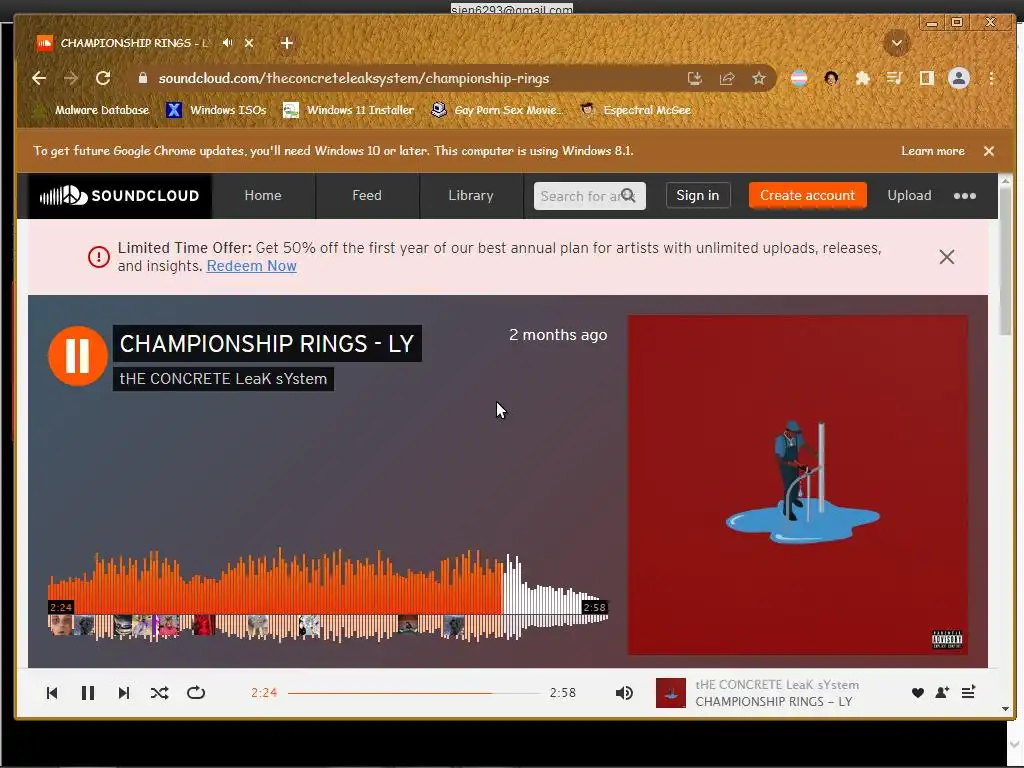Image resolution: width=1024 pixels, height=768 pixels.
Task: Reload the page in Chrome
Action: [x=103, y=78]
